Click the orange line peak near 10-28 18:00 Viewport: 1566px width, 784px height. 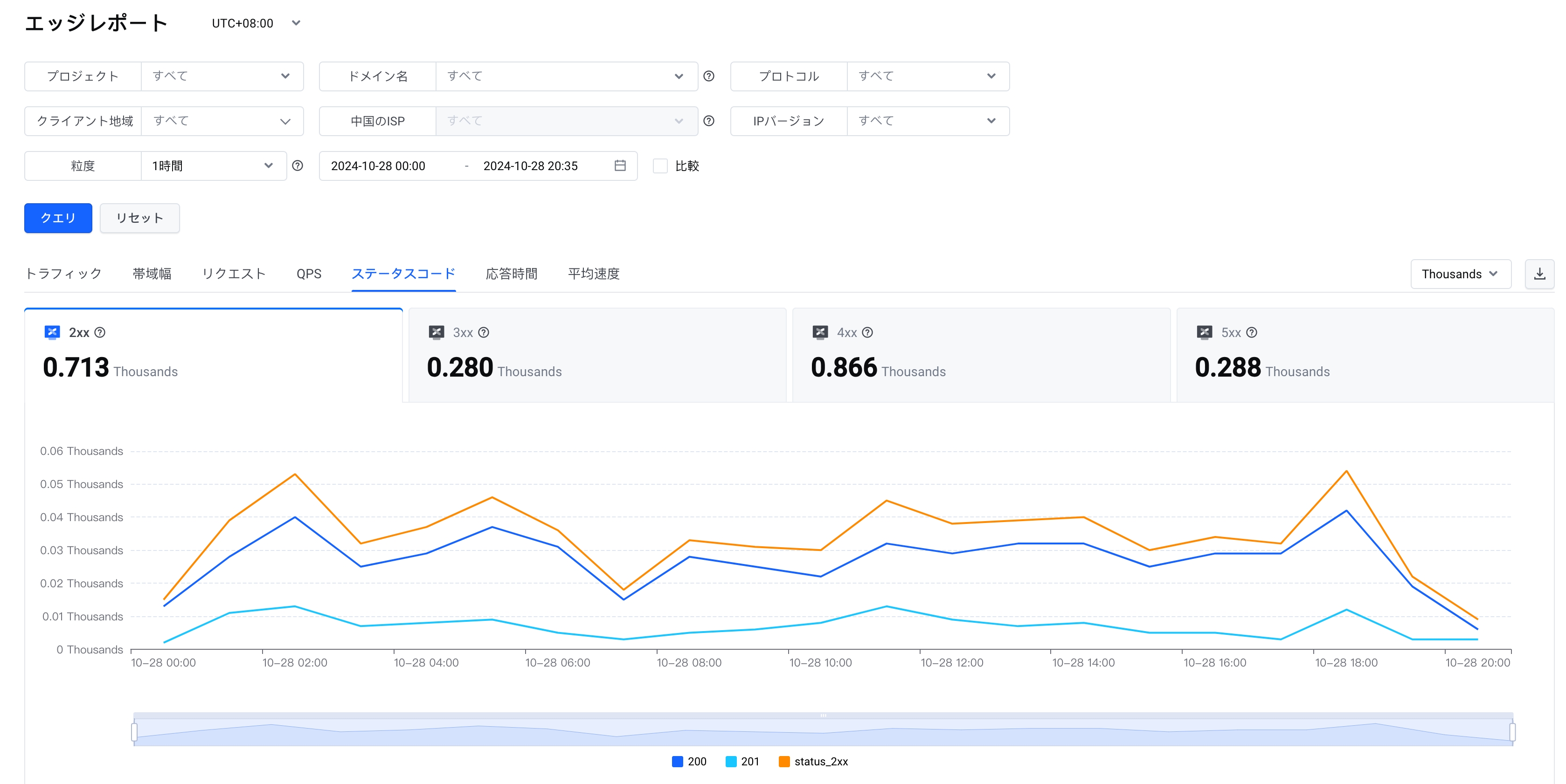click(1346, 471)
